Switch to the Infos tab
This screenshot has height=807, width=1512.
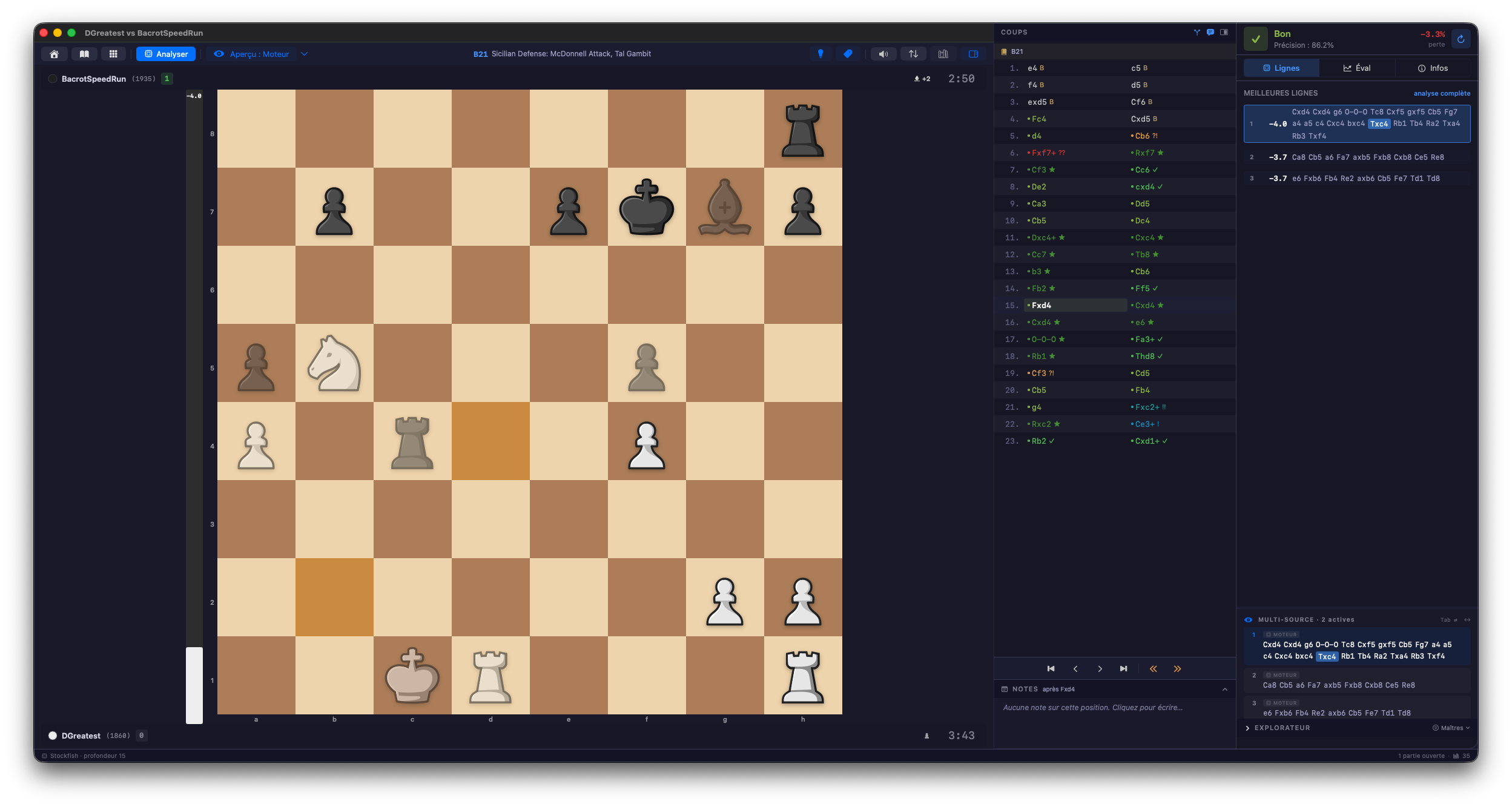(x=1433, y=68)
